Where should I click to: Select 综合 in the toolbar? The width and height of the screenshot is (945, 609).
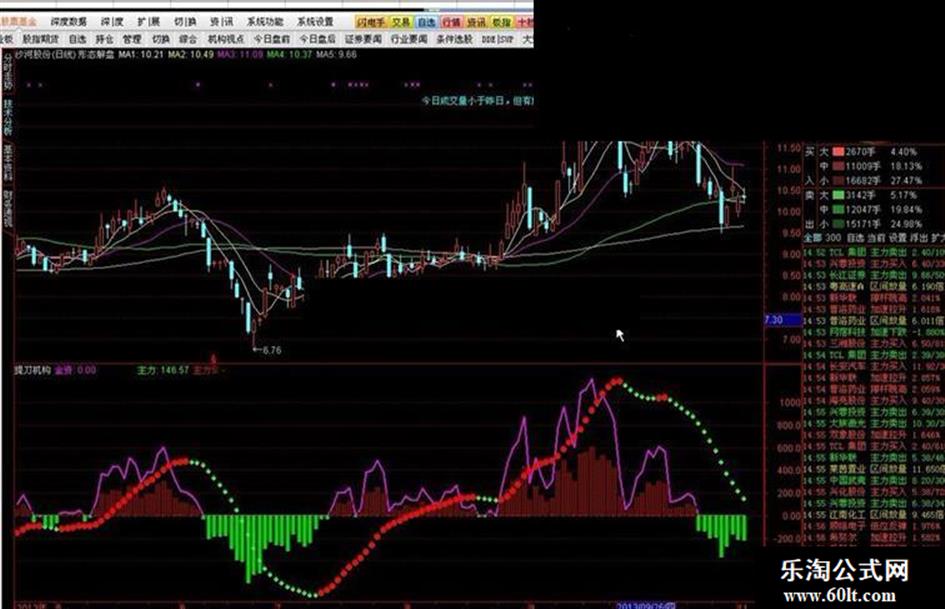point(188,39)
